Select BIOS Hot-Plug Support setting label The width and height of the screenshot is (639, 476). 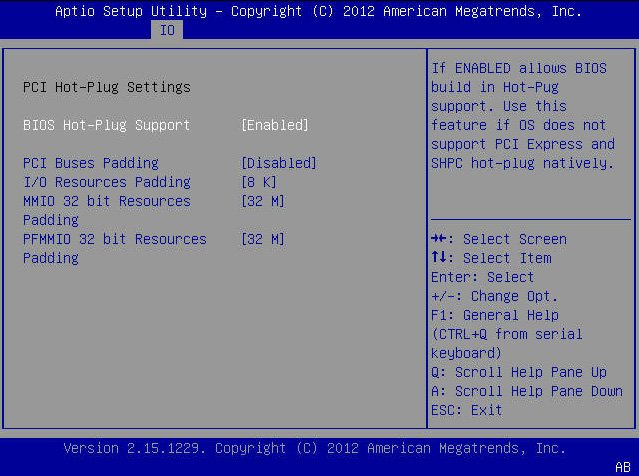pyautogui.click(x=107, y=125)
